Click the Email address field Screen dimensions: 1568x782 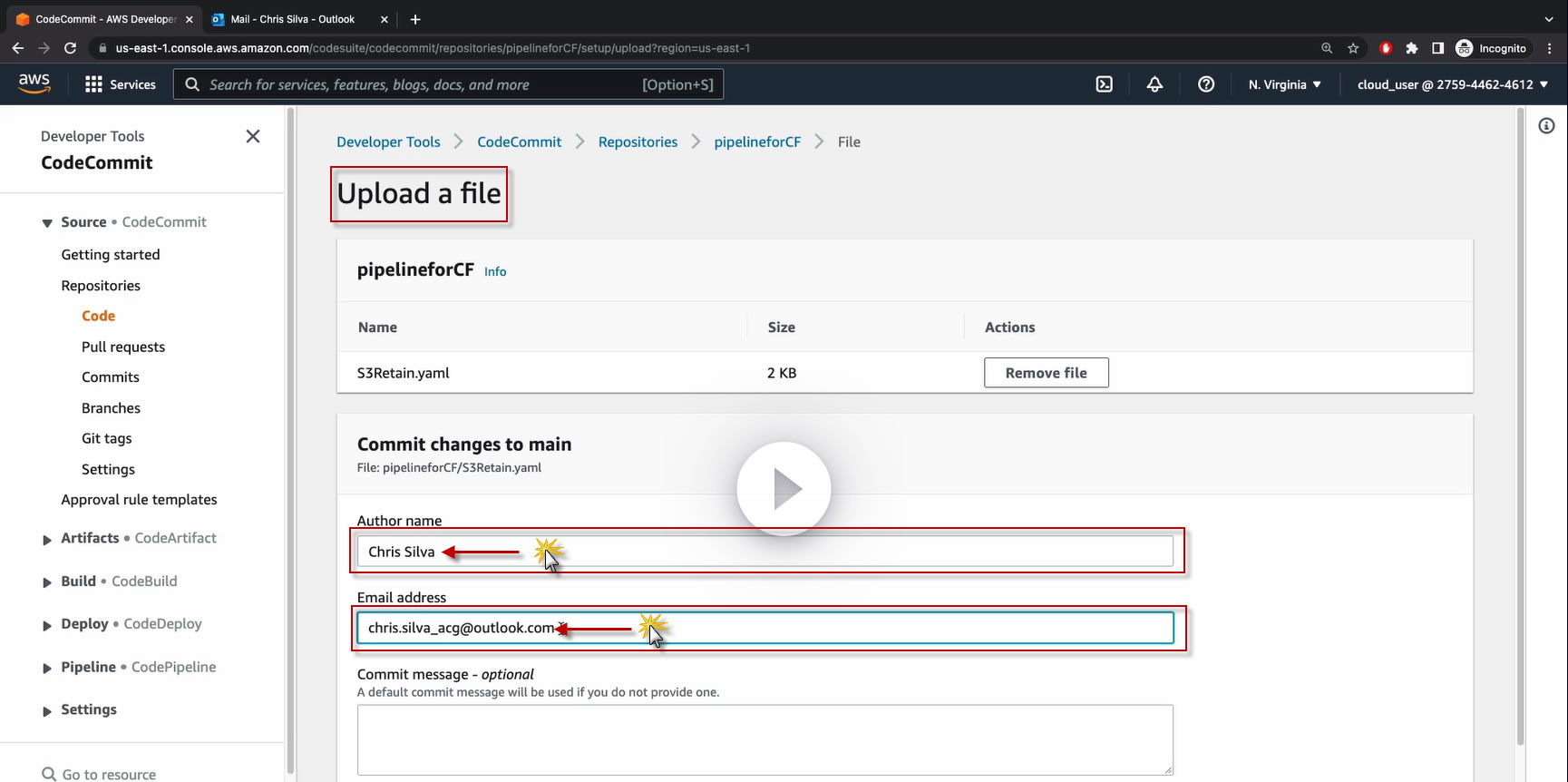click(765, 628)
